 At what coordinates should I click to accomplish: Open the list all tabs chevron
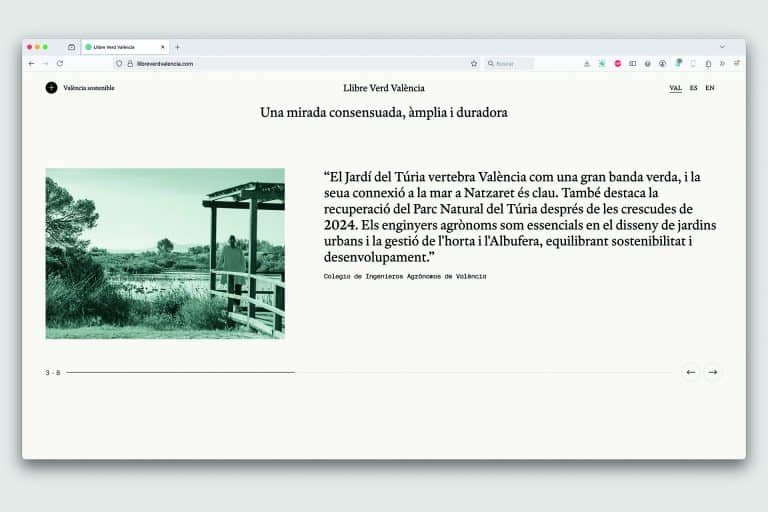pos(722,47)
